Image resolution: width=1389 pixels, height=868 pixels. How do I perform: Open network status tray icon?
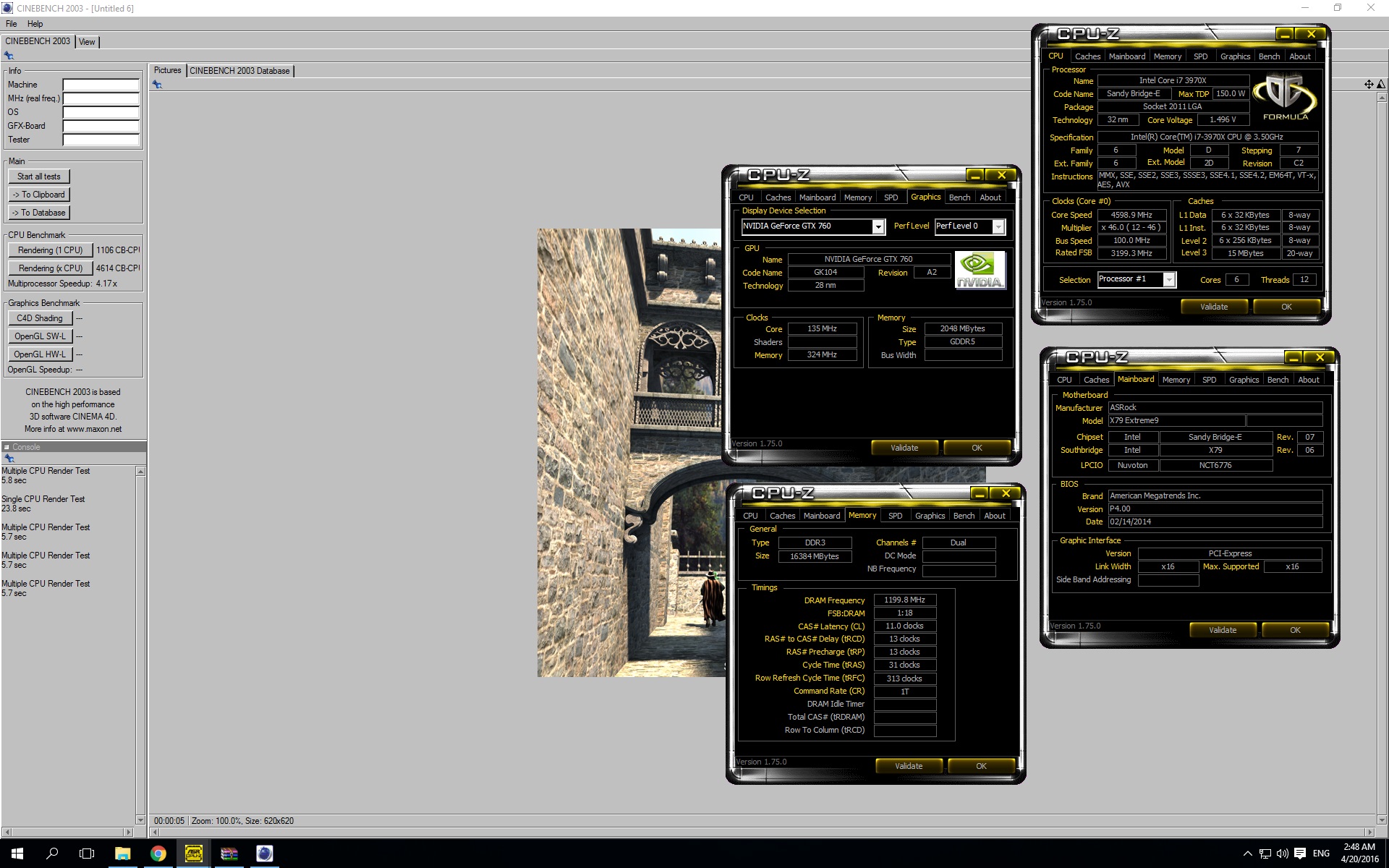click(1265, 854)
